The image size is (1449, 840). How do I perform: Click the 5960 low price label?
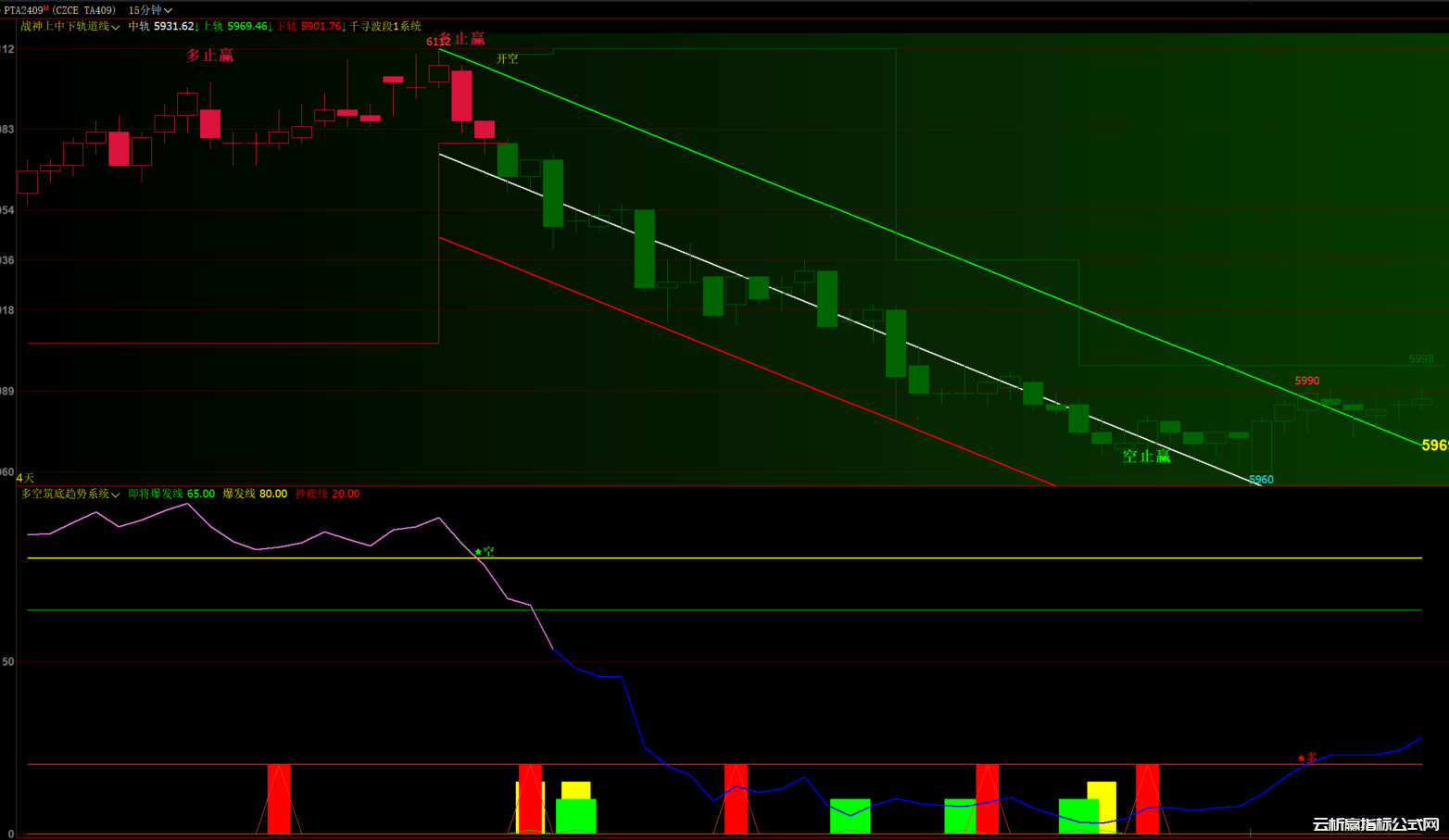pyautogui.click(x=1261, y=480)
